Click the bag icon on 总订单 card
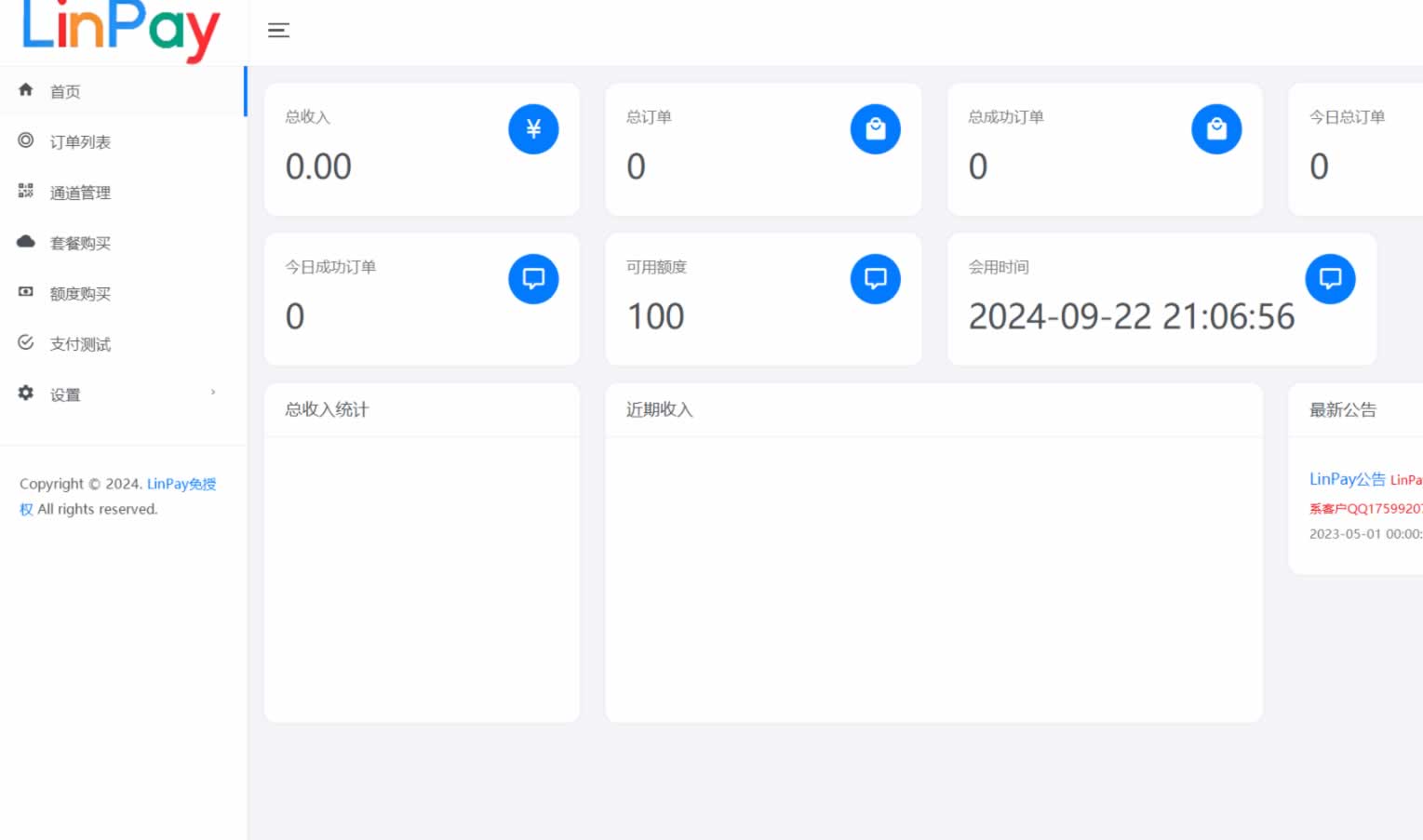This screenshot has width=1423, height=840. pos(875,129)
